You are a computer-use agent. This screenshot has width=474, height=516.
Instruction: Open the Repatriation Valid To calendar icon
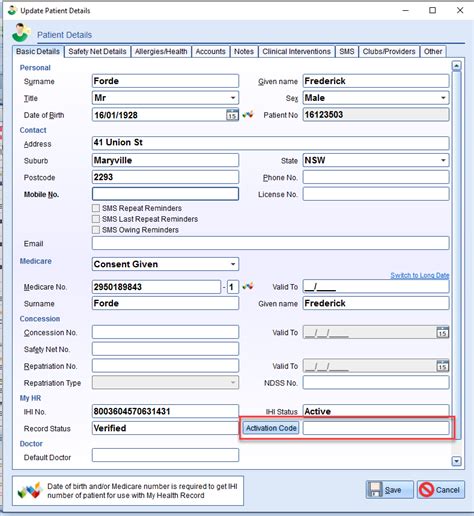click(442, 366)
